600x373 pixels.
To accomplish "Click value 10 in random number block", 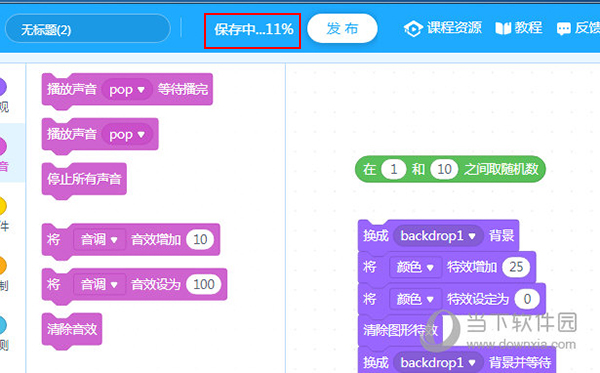I will pyautogui.click(x=444, y=169).
